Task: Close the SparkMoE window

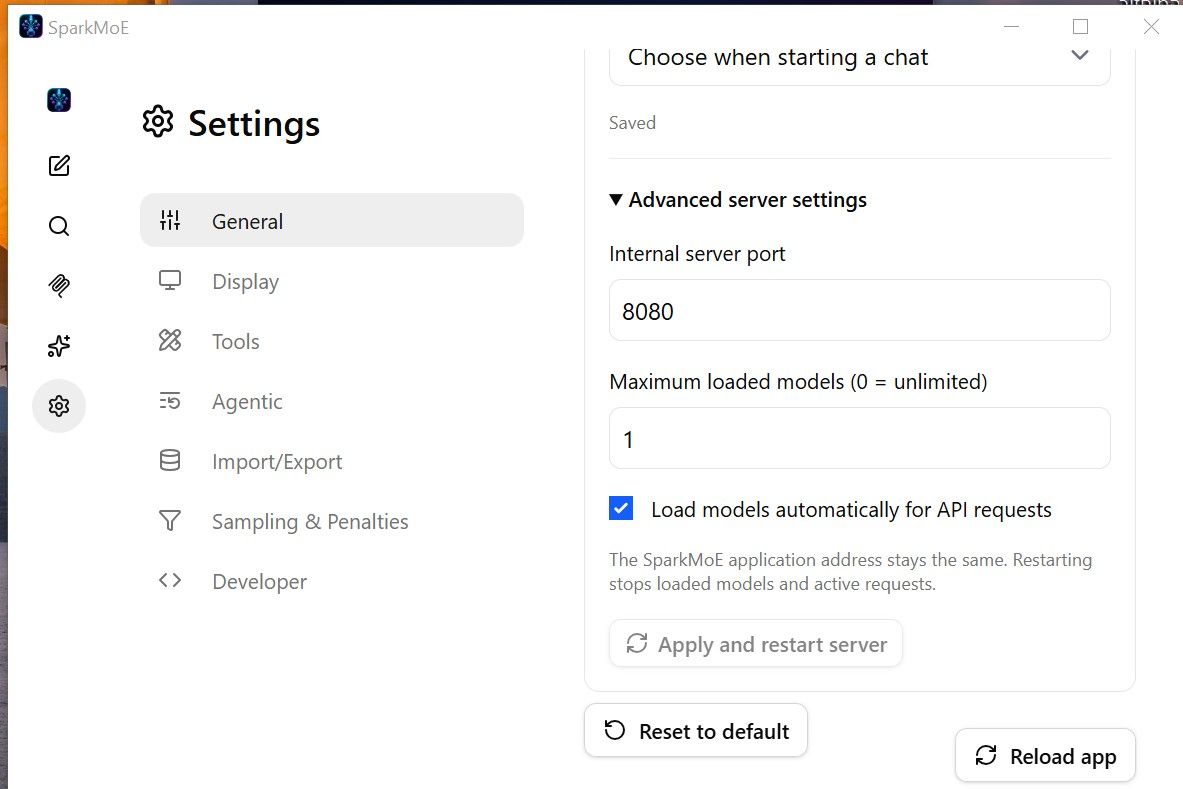Action: click(1151, 26)
